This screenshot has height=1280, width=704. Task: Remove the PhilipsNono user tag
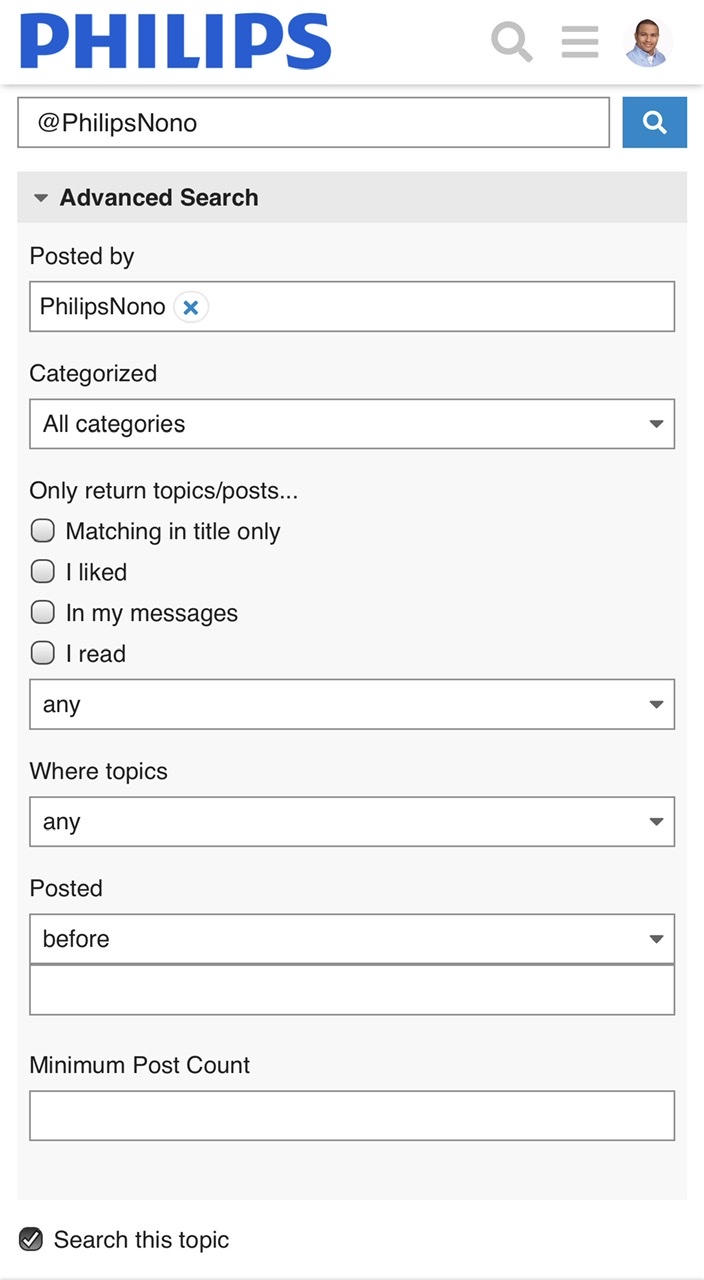click(191, 307)
